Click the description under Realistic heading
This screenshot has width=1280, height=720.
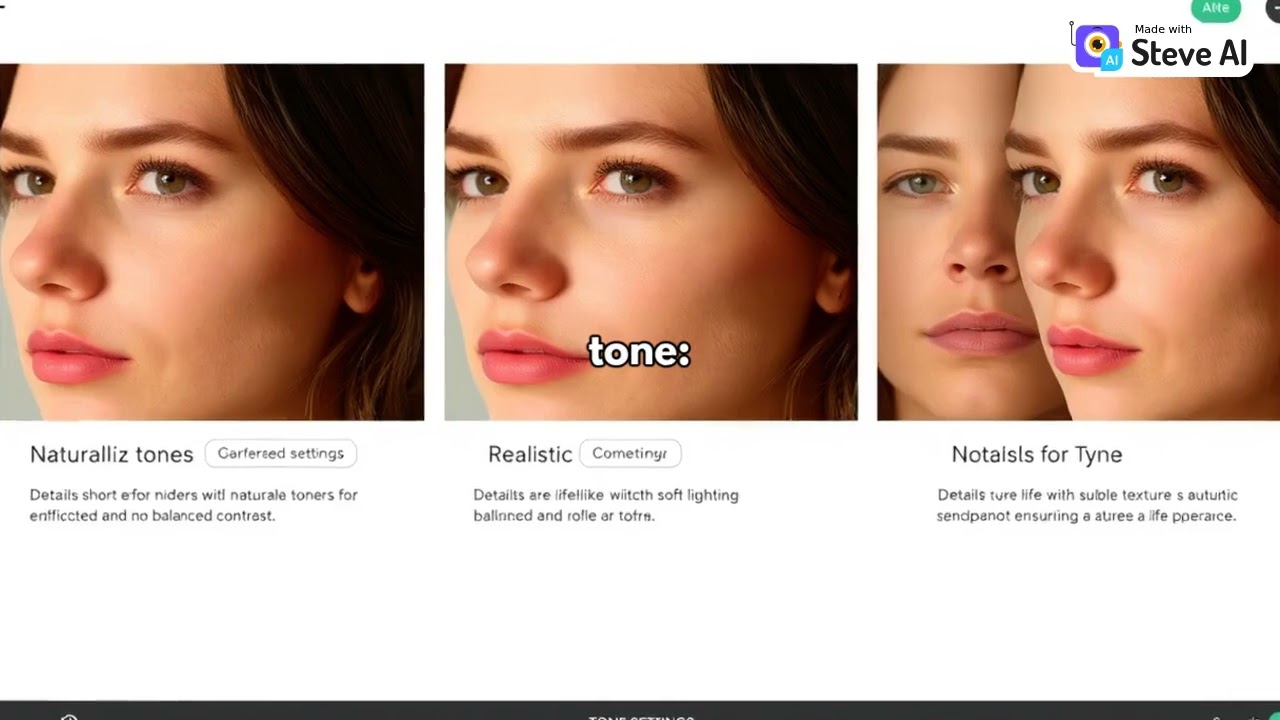(x=606, y=505)
